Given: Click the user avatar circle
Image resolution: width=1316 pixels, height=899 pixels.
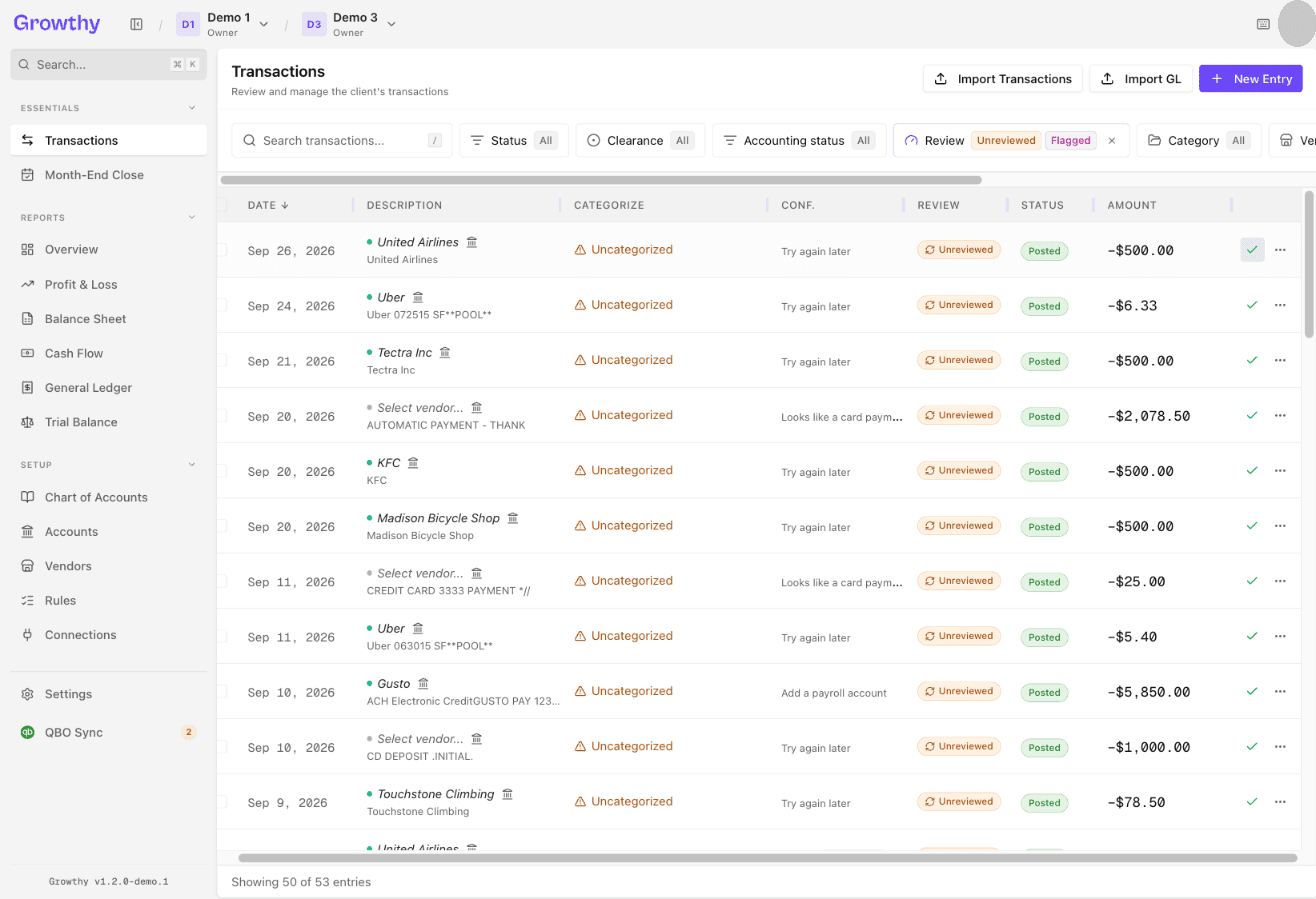Looking at the screenshot, I should [x=1298, y=24].
